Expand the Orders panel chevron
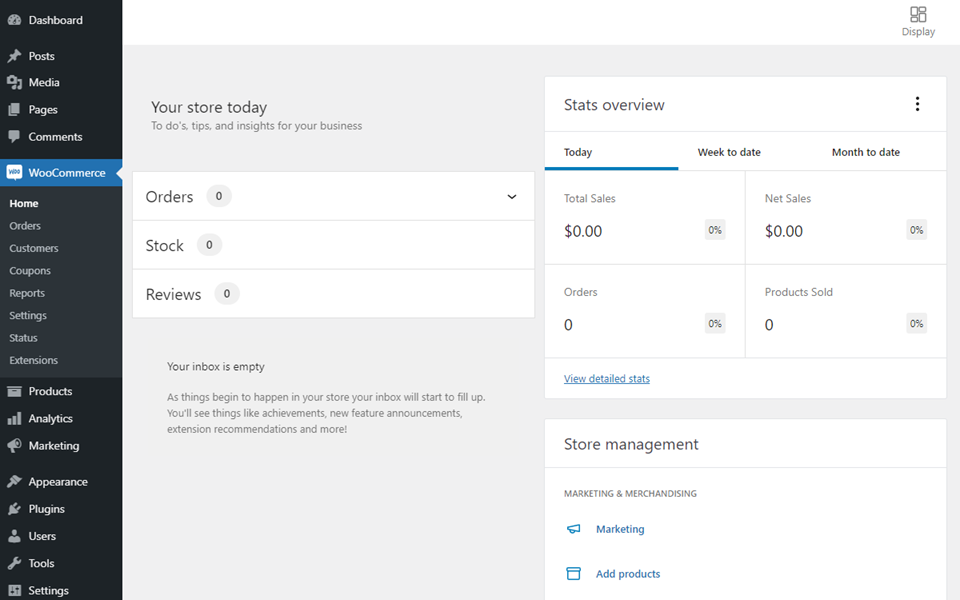Viewport: 960px width, 600px height. (x=512, y=197)
